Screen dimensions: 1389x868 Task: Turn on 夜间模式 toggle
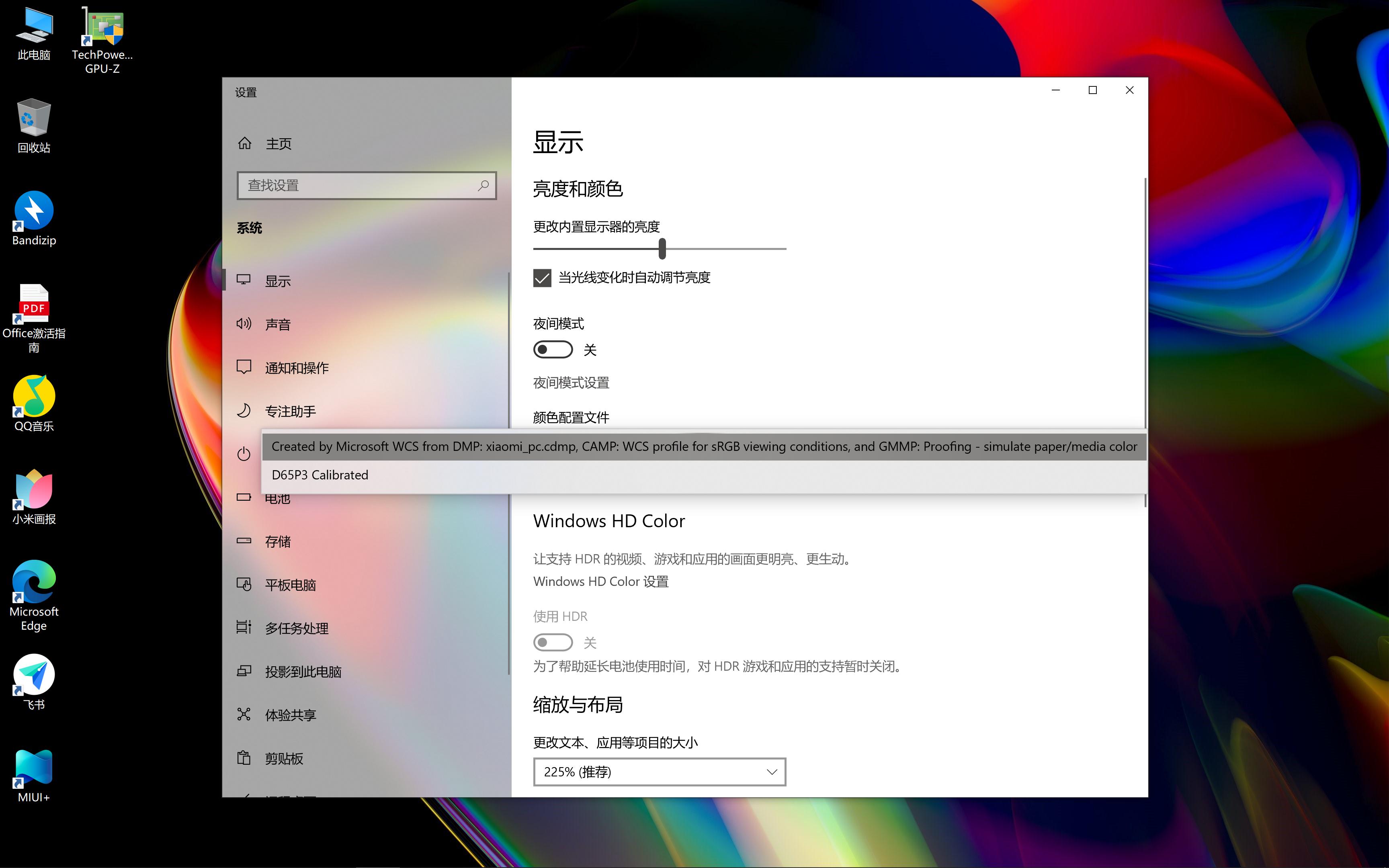pos(553,349)
